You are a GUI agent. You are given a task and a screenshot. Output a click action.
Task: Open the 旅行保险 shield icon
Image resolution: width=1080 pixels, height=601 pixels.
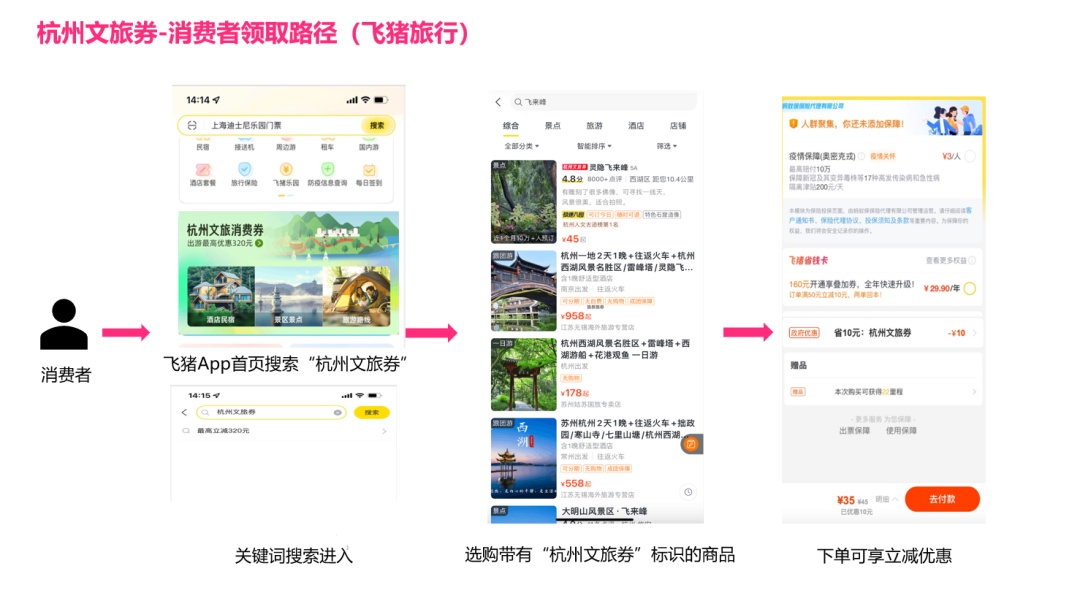click(x=244, y=169)
